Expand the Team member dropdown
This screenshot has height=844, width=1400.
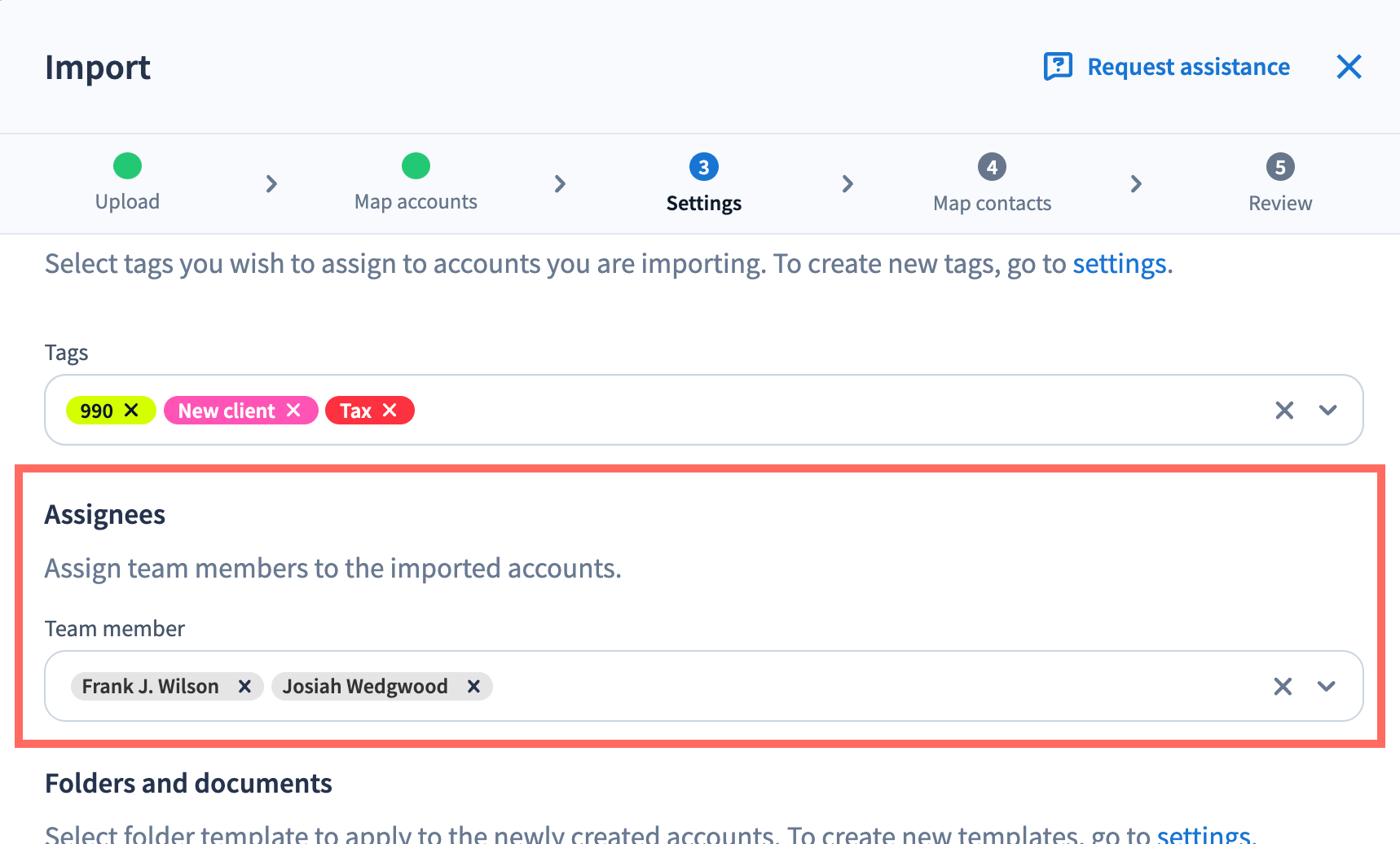point(1326,687)
